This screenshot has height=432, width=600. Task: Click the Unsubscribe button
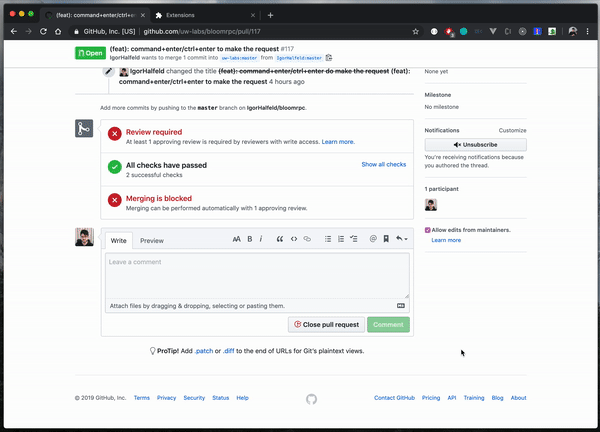pos(476,145)
